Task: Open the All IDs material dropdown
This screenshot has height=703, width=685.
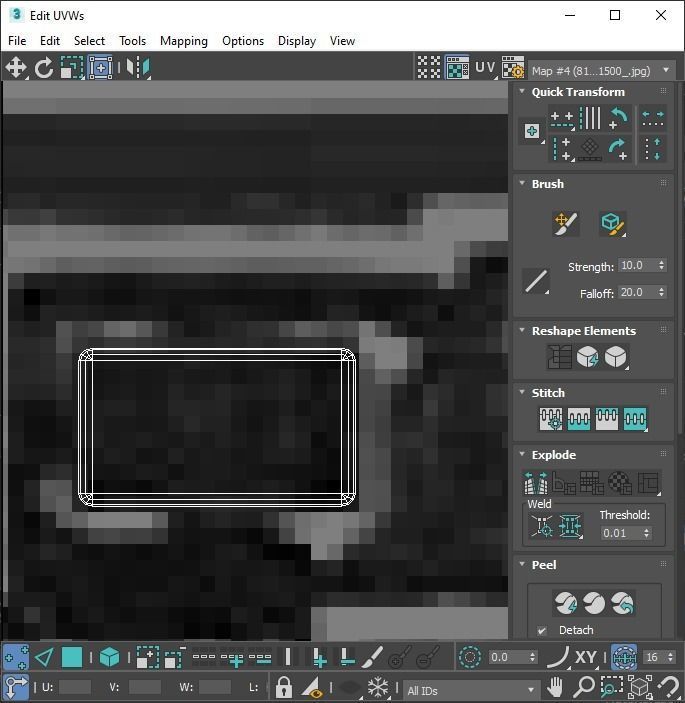Action: click(471, 690)
